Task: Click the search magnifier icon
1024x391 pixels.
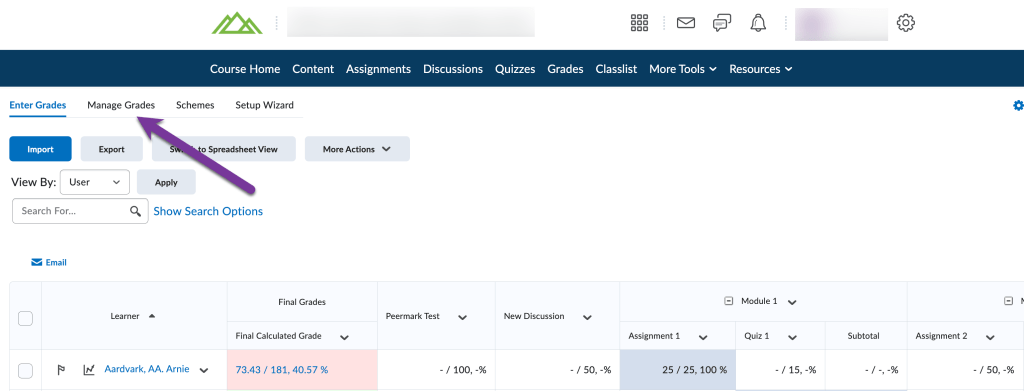Action: click(136, 211)
